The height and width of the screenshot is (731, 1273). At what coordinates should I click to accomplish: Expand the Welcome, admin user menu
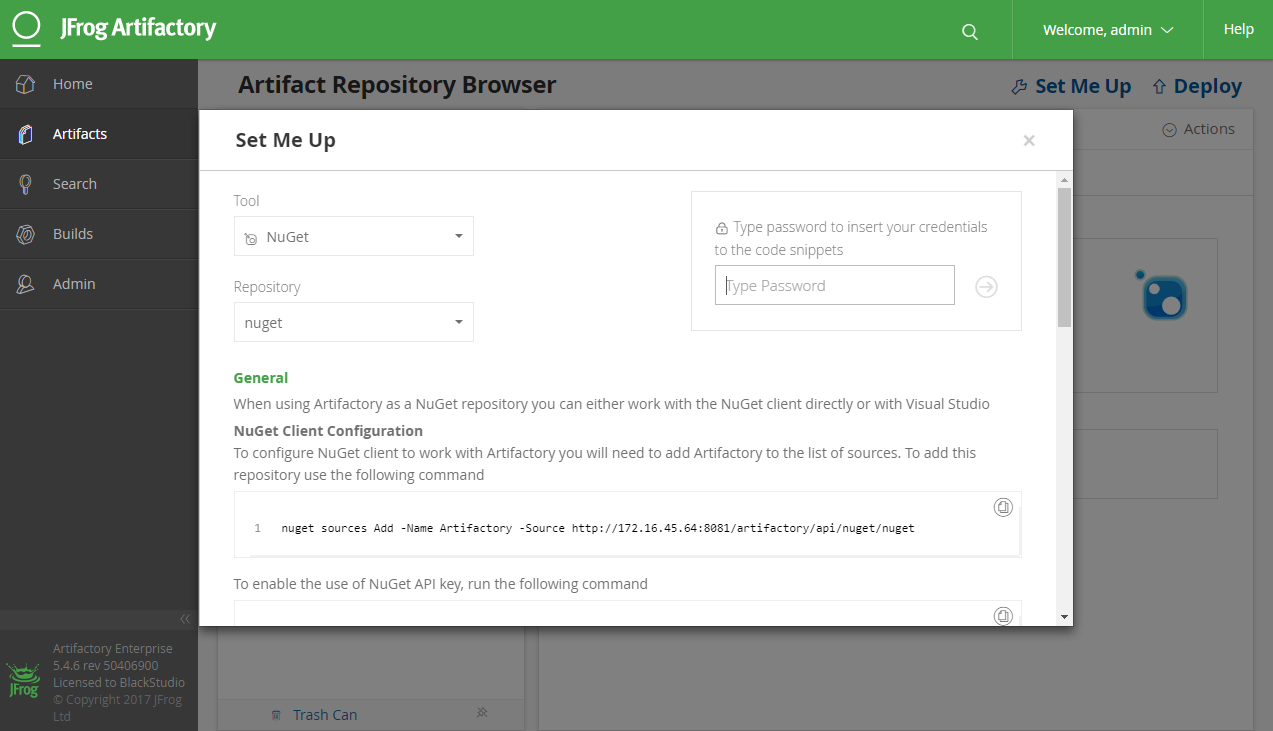click(1107, 30)
